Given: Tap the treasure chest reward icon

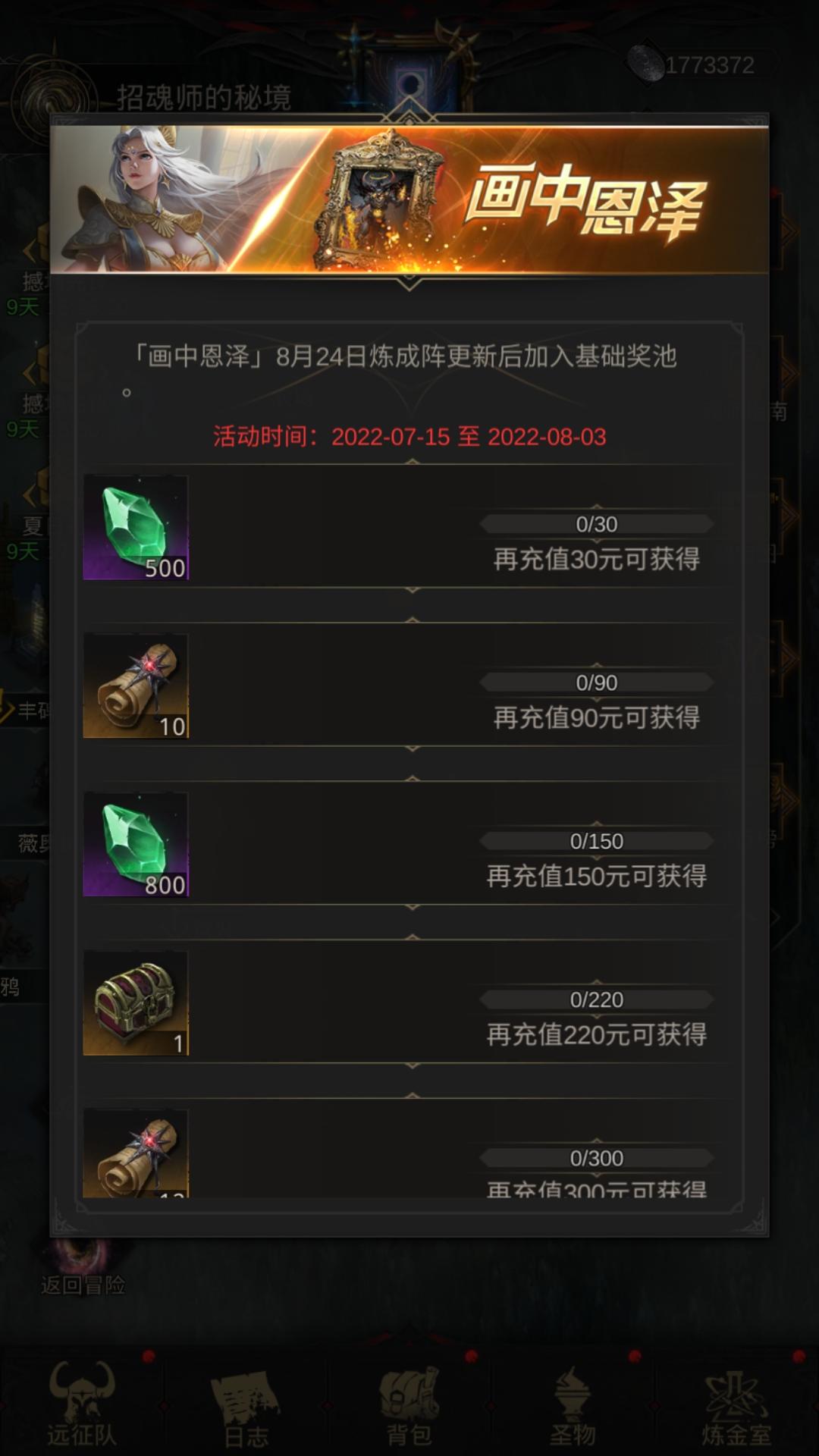Looking at the screenshot, I should (136, 1003).
